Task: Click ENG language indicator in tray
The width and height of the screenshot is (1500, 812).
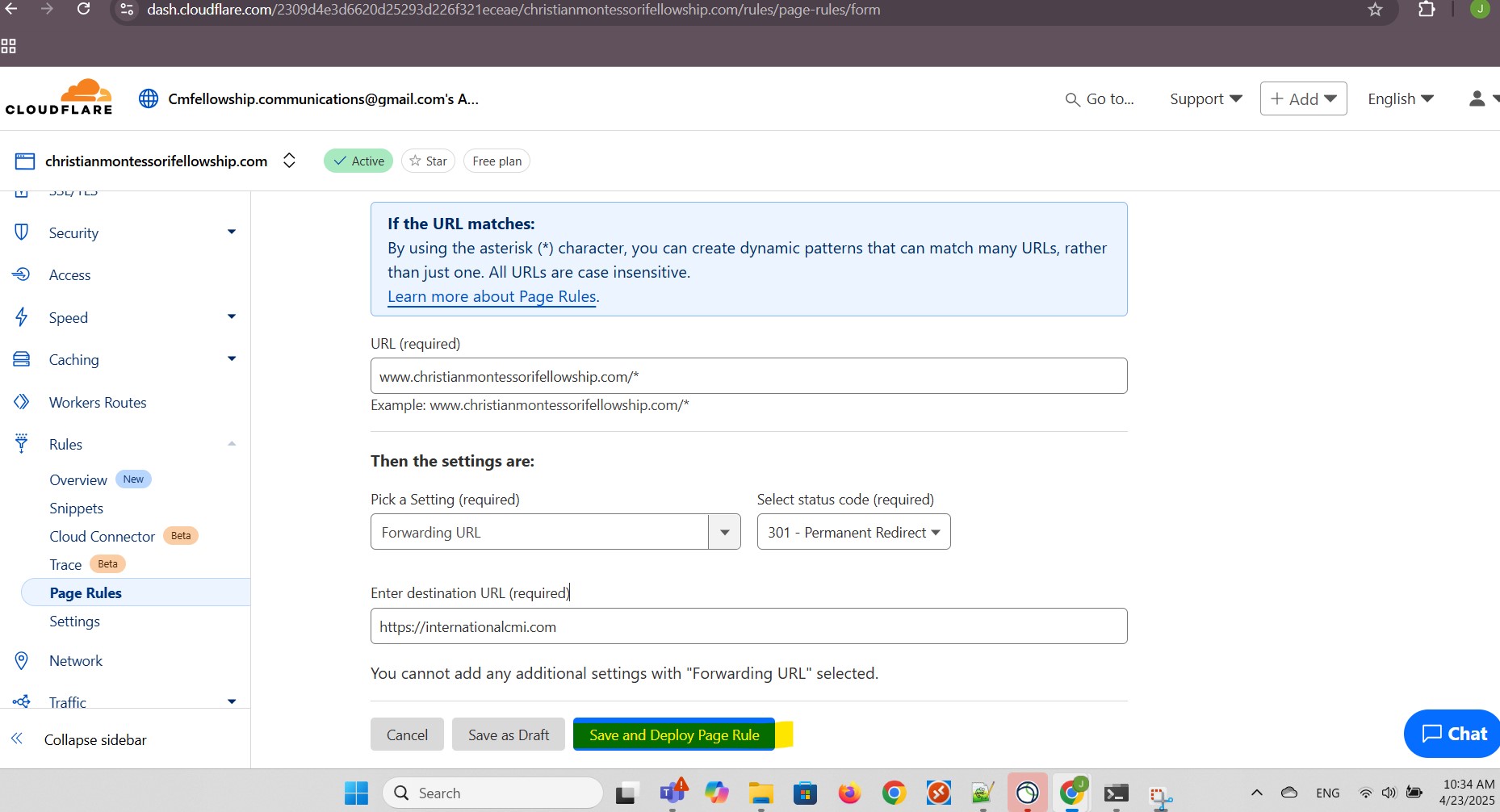Action: click(1327, 793)
